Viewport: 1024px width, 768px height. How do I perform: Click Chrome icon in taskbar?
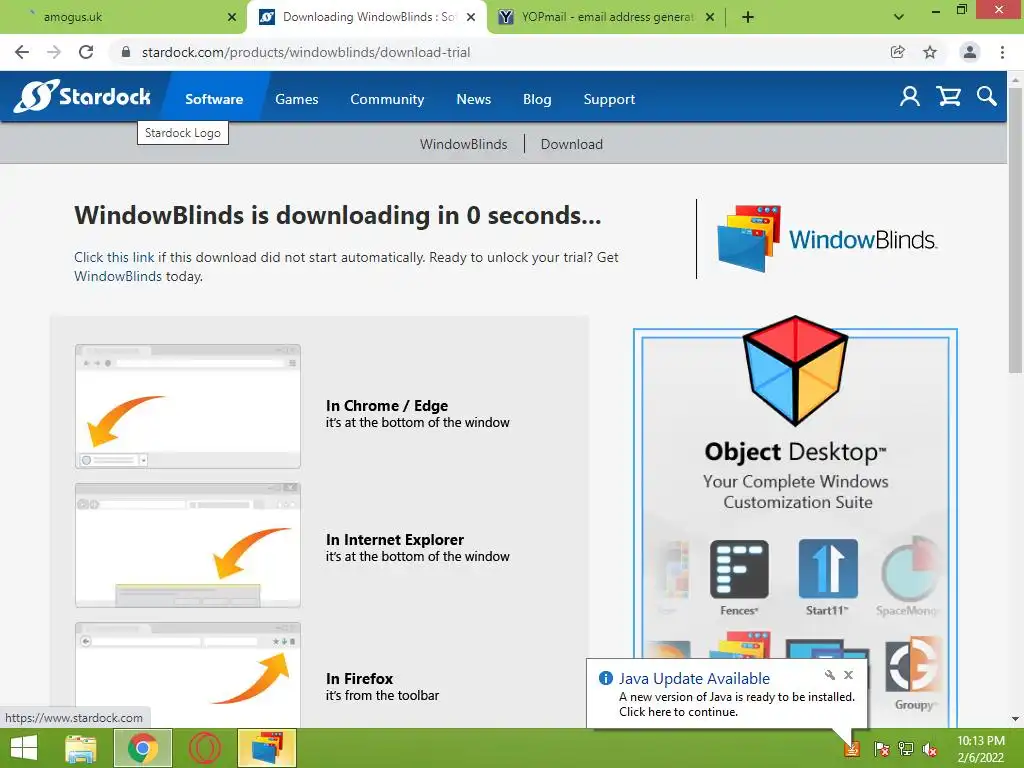pos(143,748)
